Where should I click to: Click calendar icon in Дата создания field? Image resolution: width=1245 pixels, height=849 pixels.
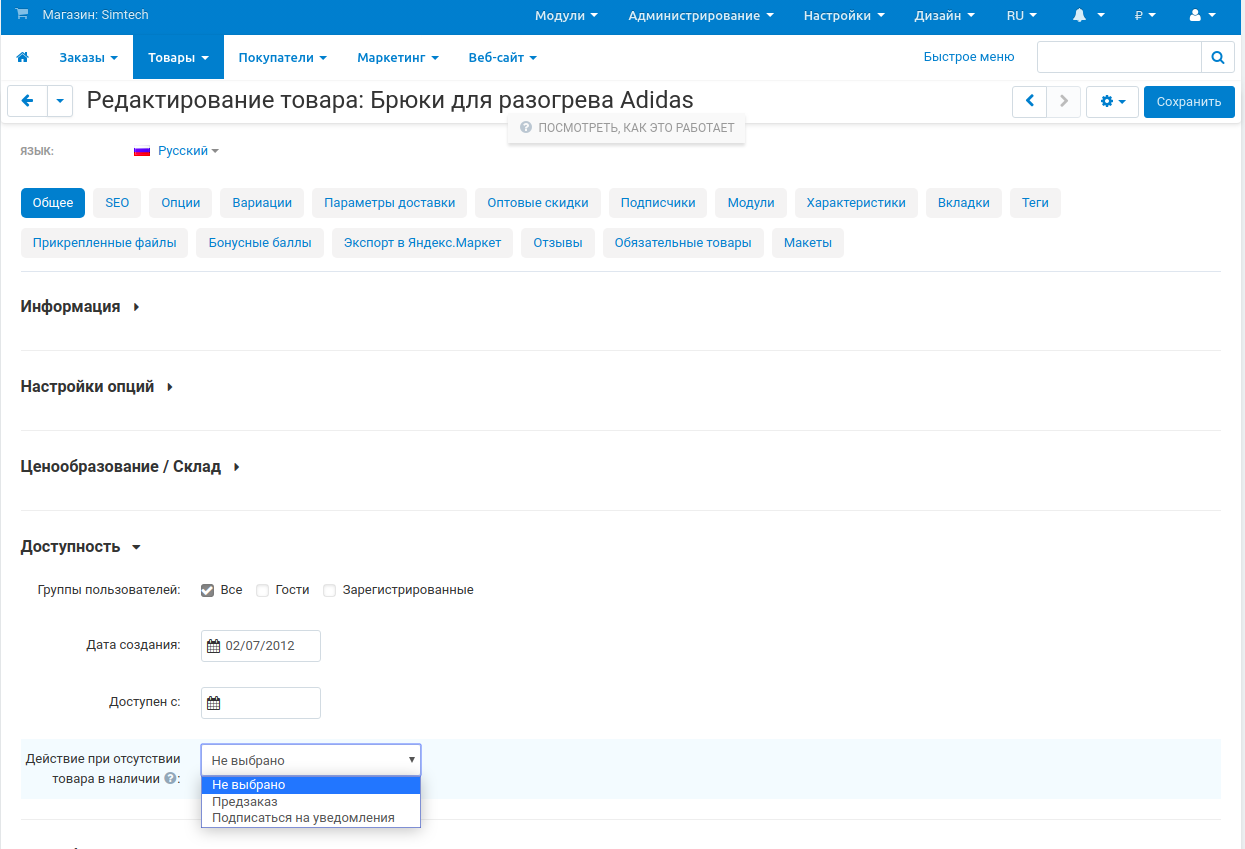pos(213,646)
